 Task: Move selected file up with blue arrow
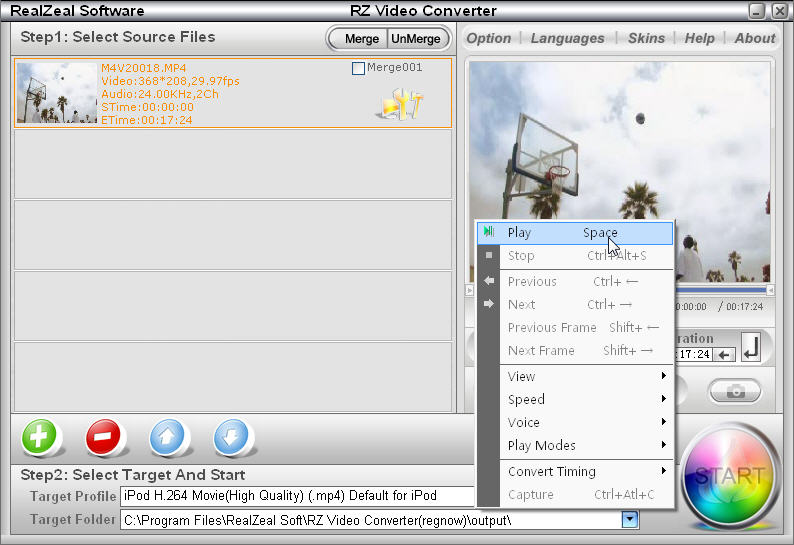tap(169, 438)
